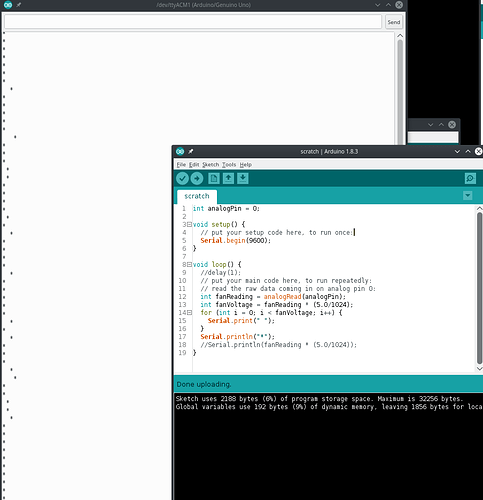Collapse the loop() function fold marker
This screenshot has width=483, height=500.
[189, 264]
